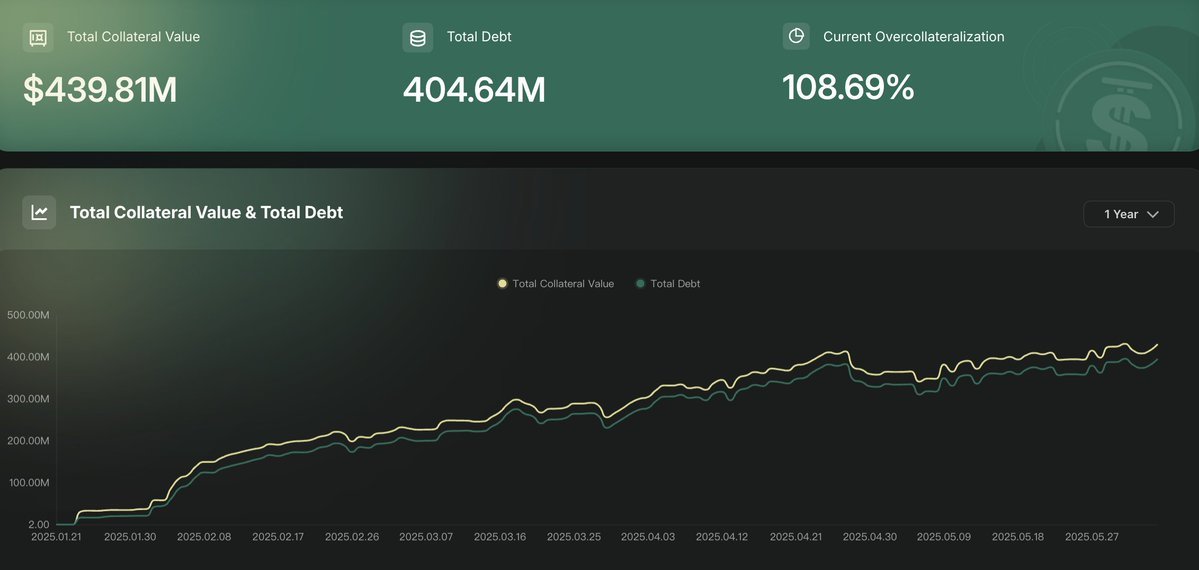Click the $439.81M collateral value figure
Image resolution: width=1199 pixels, height=570 pixels.
[x=100, y=90]
